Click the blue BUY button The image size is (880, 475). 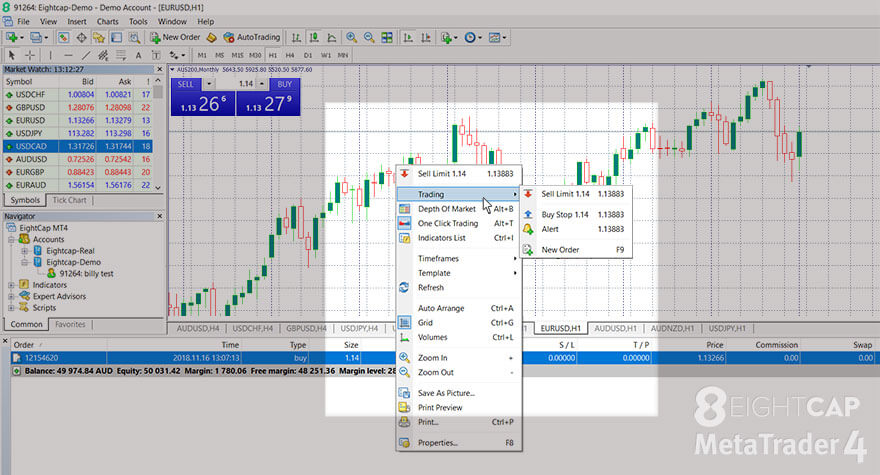coord(285,84)
